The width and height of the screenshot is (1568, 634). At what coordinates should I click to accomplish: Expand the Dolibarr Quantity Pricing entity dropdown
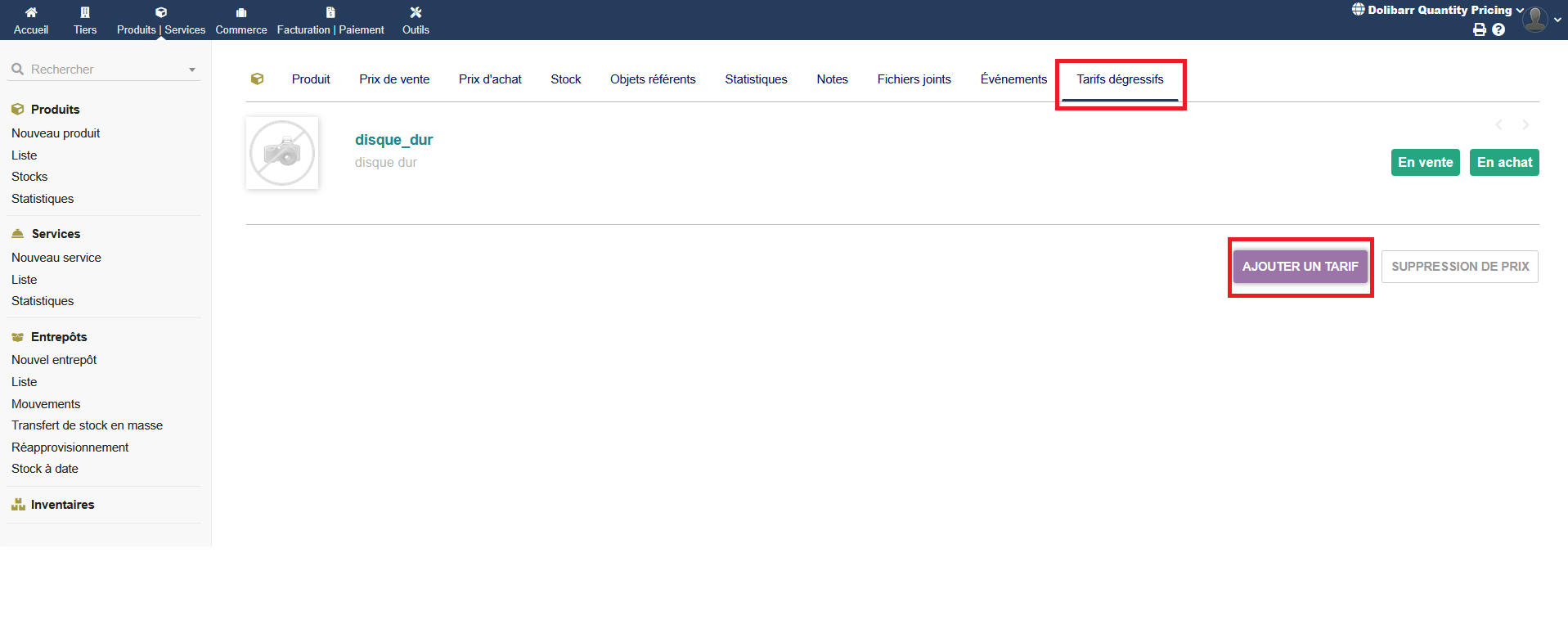[x=1440, y=10]
